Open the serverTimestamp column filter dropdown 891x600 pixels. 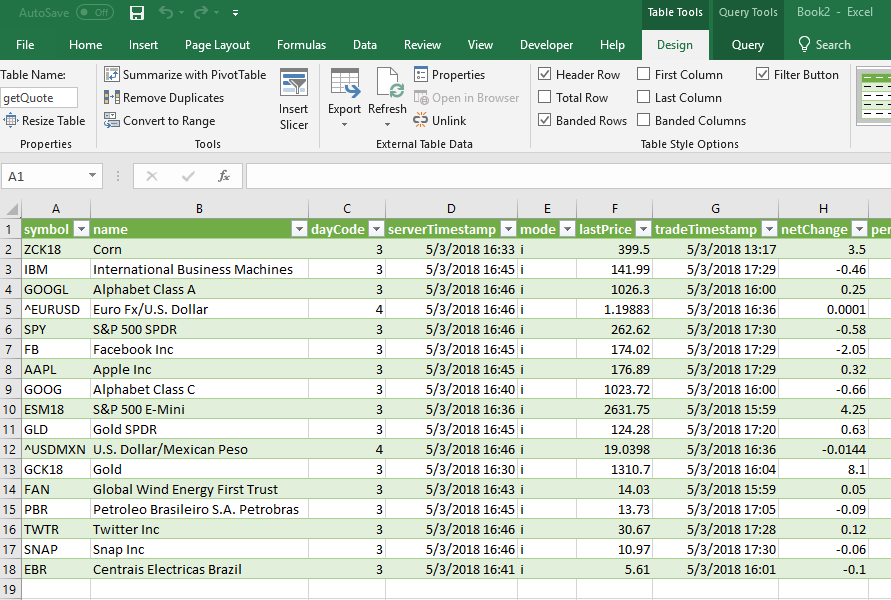click(509, 229)
